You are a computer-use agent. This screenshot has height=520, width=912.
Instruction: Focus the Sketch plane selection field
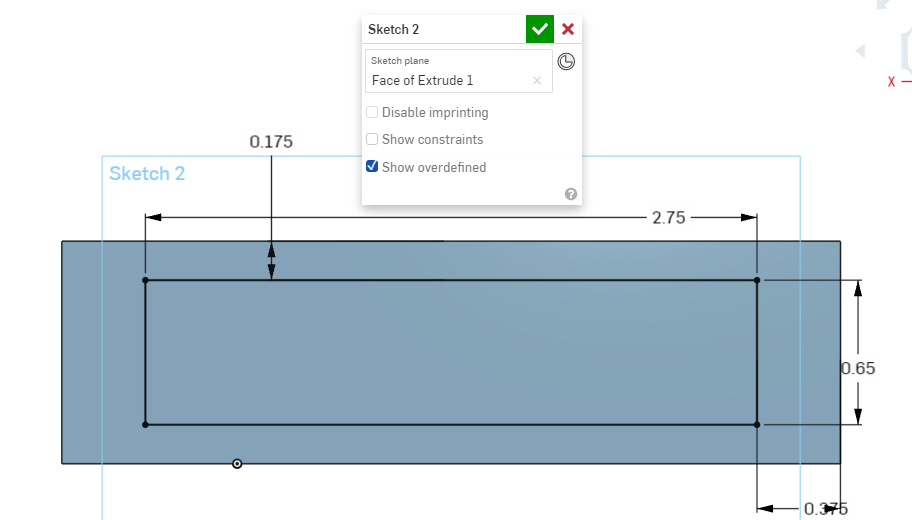[x=450, y=80]
